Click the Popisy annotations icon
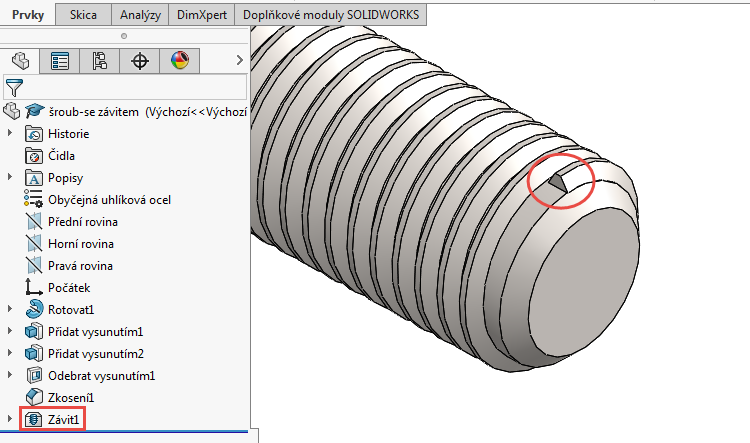The height and width of the screenshot is (443, 750). [33, 178]
